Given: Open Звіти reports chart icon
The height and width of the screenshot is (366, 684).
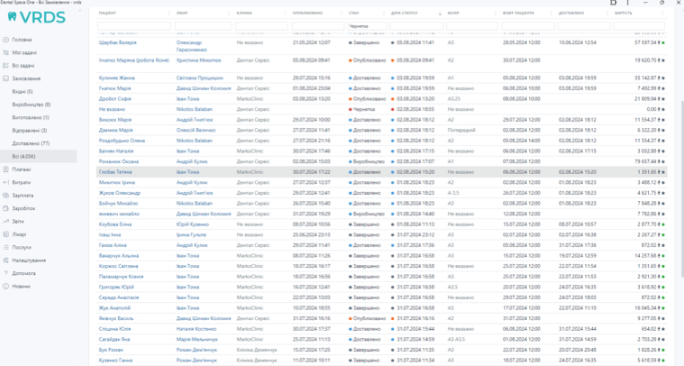Looking at the screenshot, I should click(6, 221).
